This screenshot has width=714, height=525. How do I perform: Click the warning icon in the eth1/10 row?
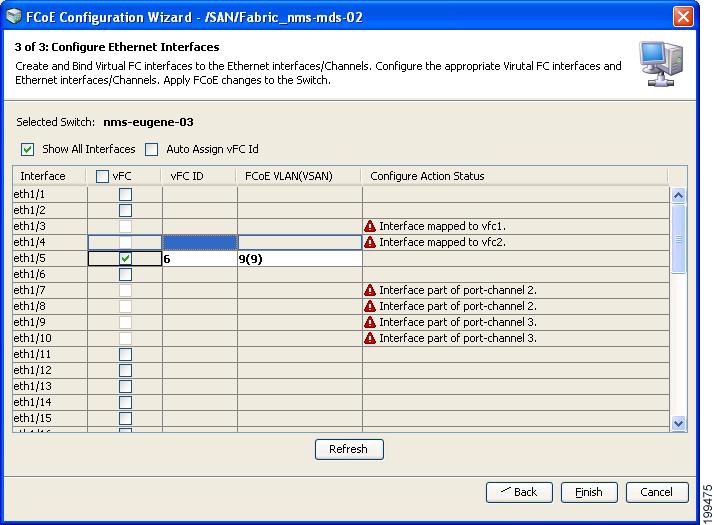[x=370, y=338]
